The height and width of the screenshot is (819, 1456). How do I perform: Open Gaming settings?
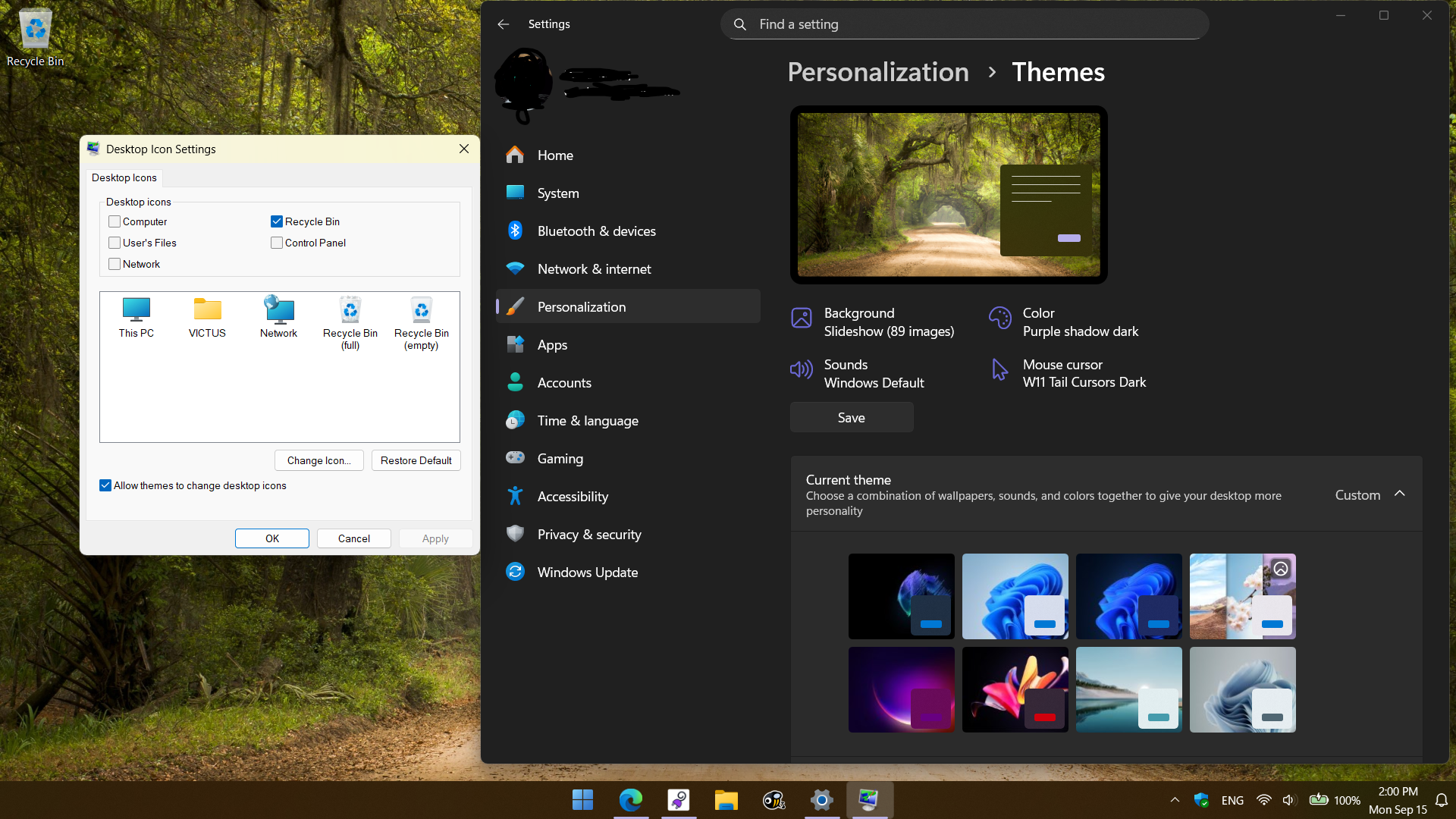click(x=628, y=458)
